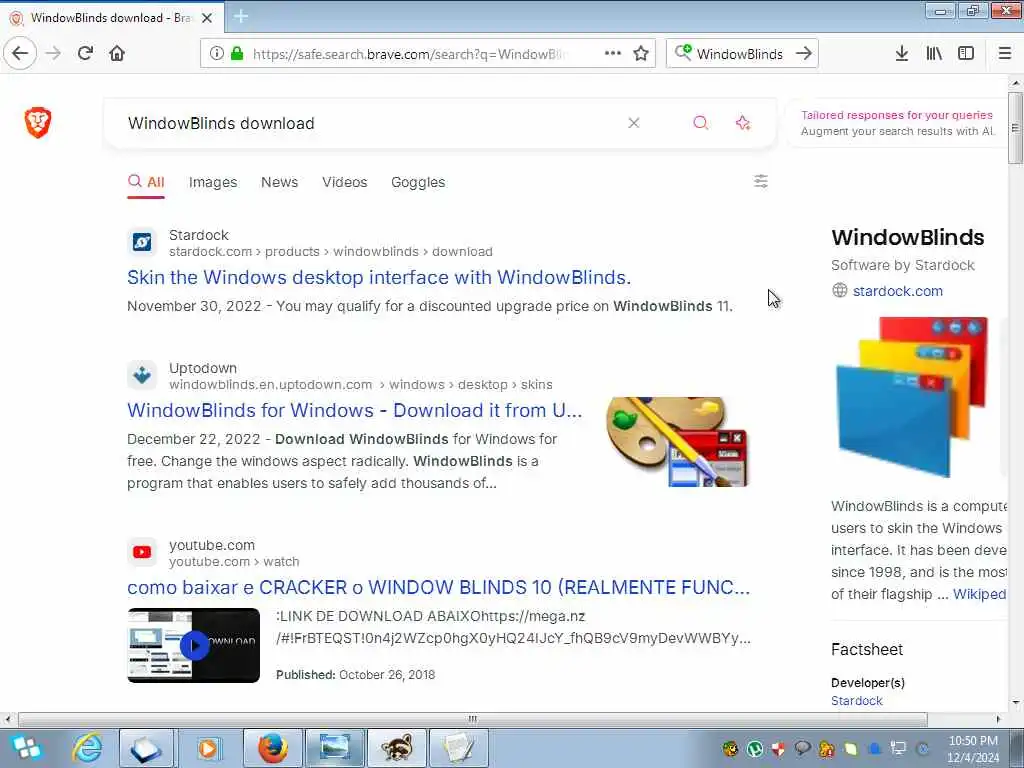Click Stardock developer link in Factsheet

[x=857, y=701]
